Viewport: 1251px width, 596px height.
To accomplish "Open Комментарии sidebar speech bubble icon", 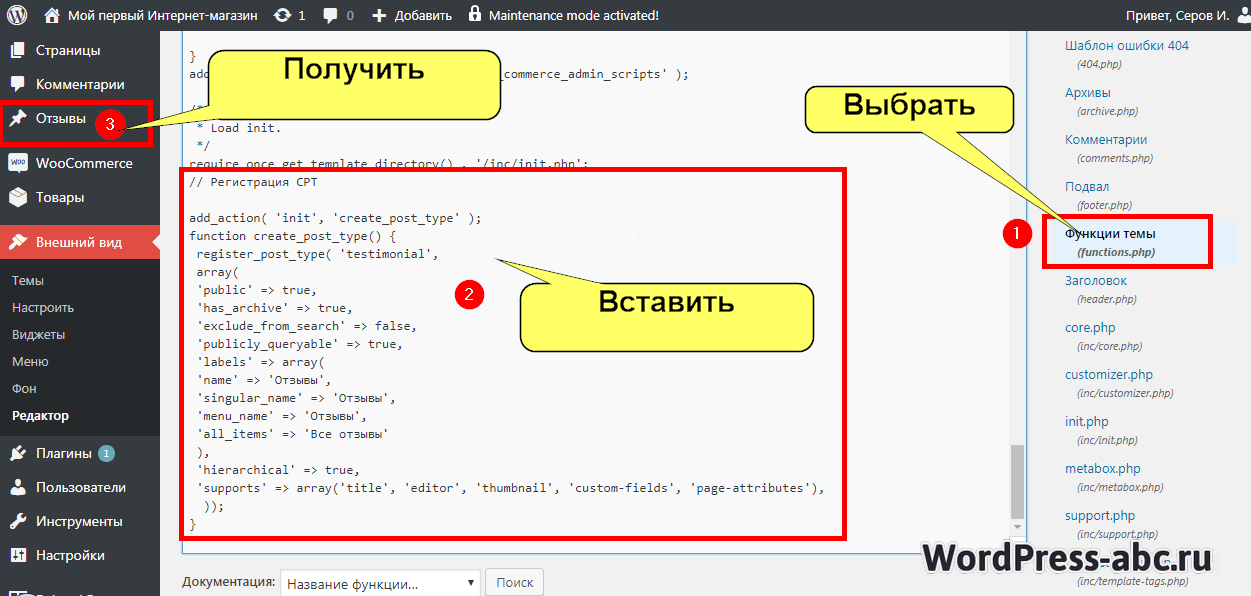I will tap(18, 84).
